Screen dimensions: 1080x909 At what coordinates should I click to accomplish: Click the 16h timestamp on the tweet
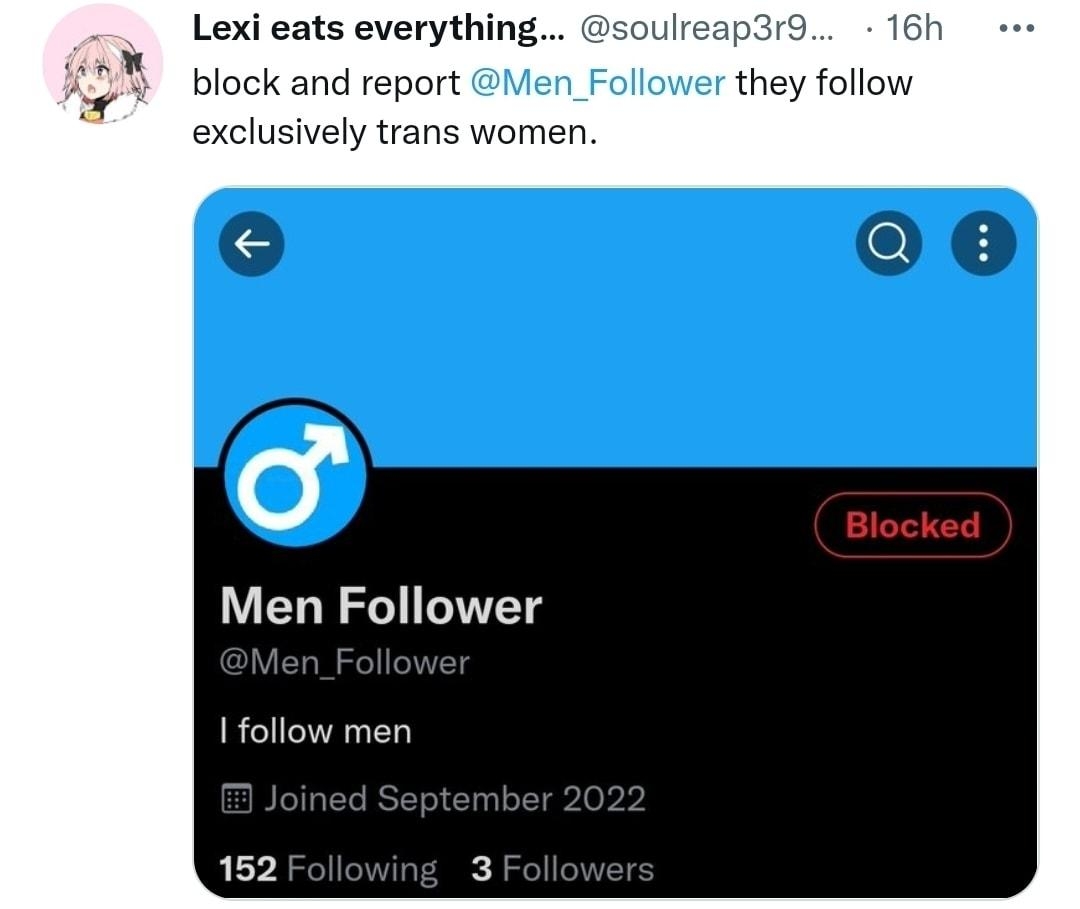(x=917, y=27)
